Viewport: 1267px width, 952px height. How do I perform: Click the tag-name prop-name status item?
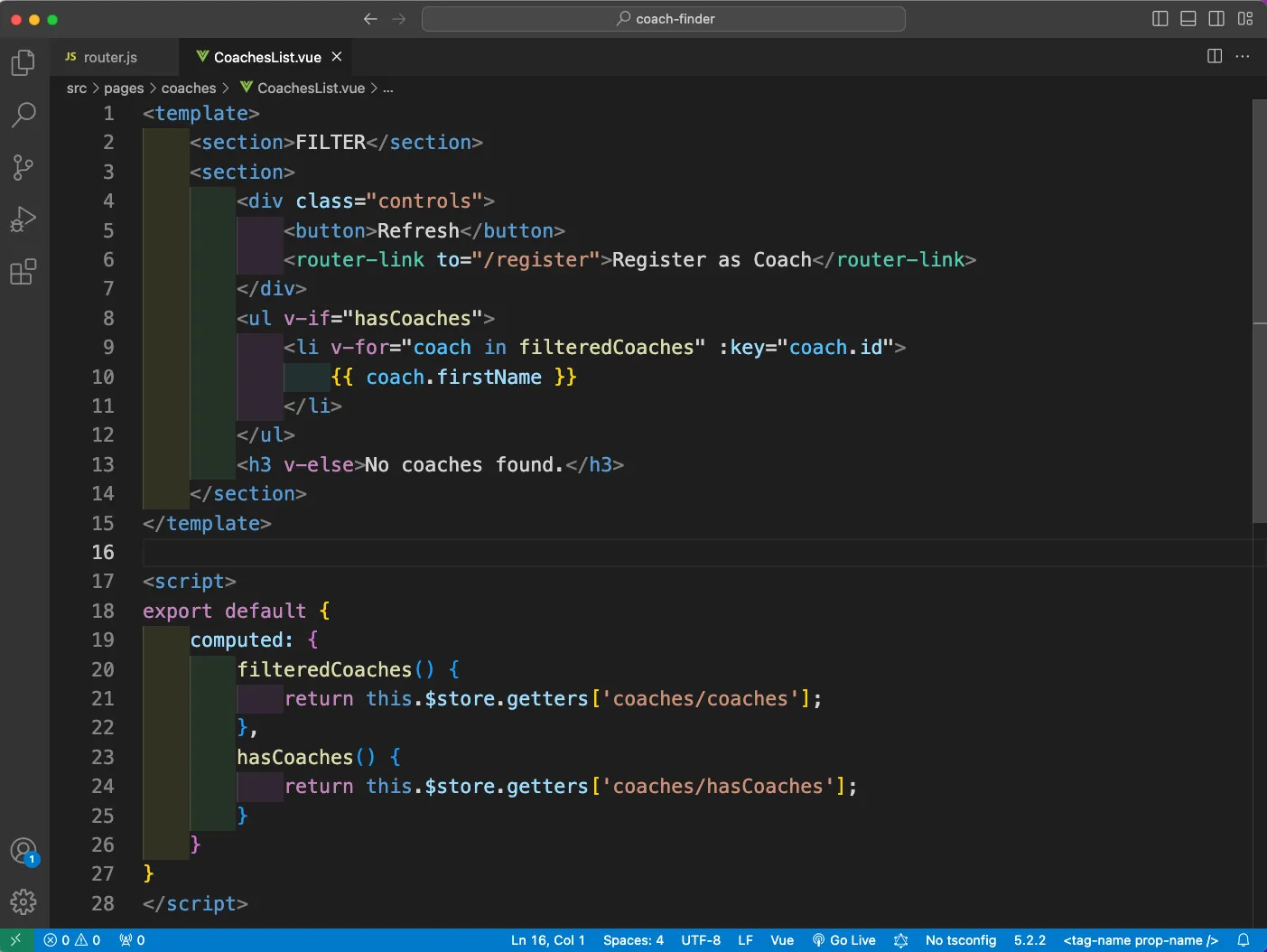1141,940
